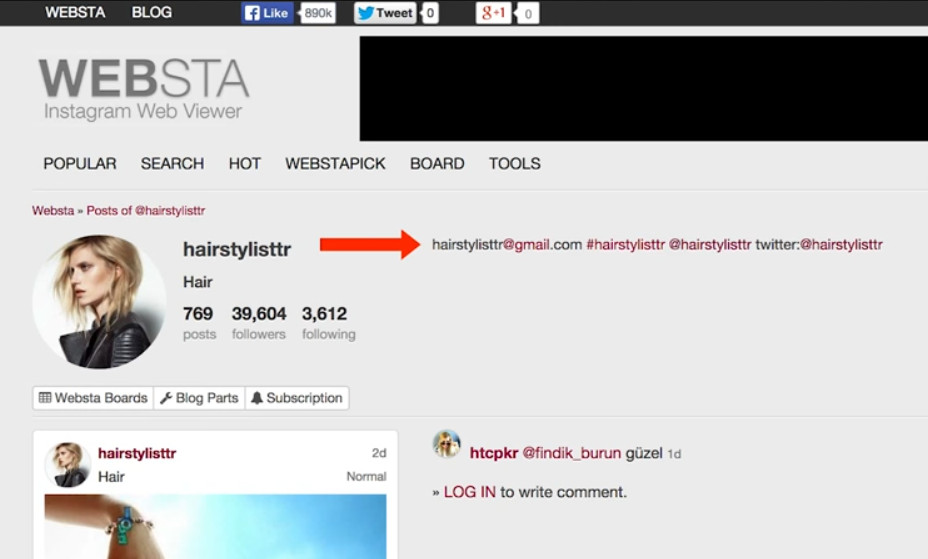The image size is (928, 559).
Task: Click the 39,604 followers count
Action: click(x=259, y=322)
